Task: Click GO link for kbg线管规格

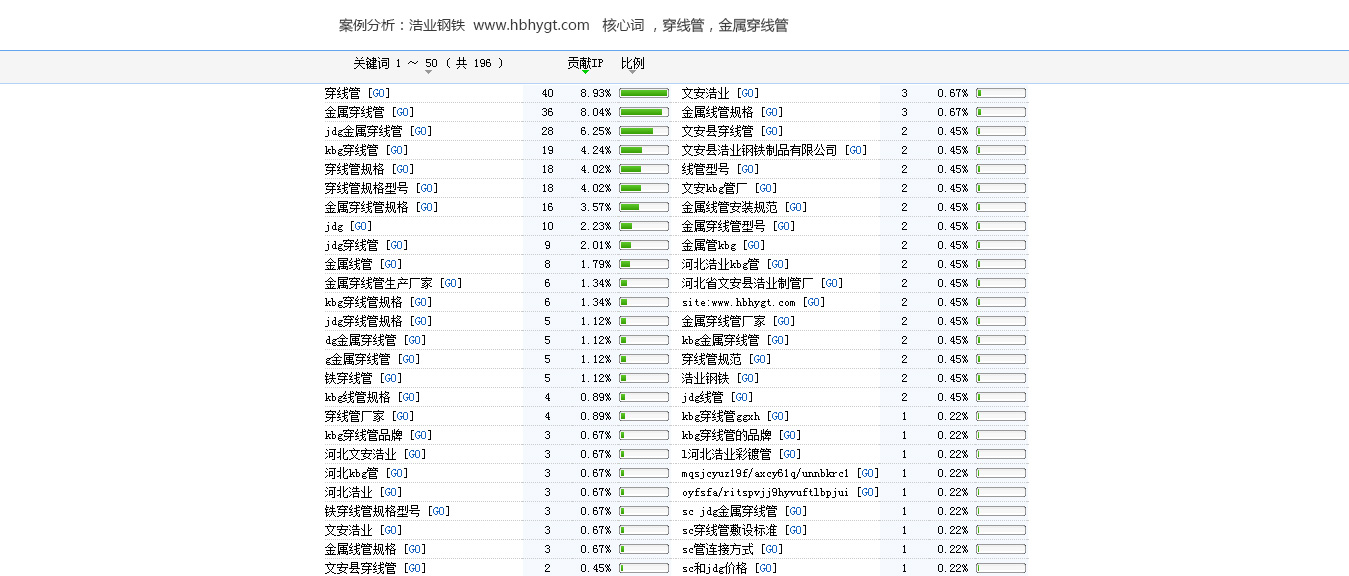Action: pyautogui.click(x=408, y=397)
